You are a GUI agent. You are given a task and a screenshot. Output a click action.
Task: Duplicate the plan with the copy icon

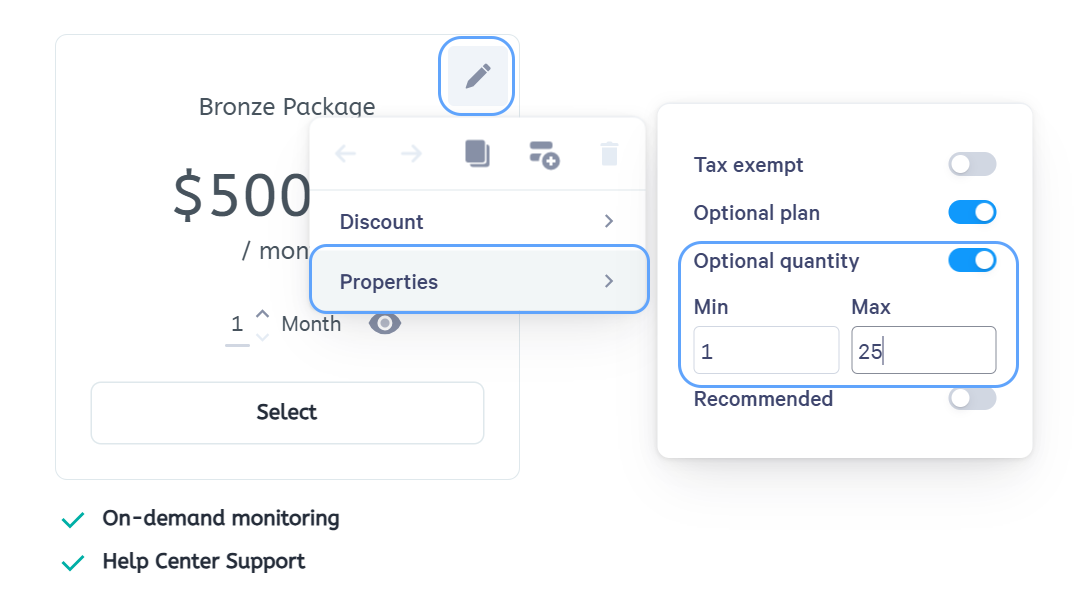click(477, 154)
